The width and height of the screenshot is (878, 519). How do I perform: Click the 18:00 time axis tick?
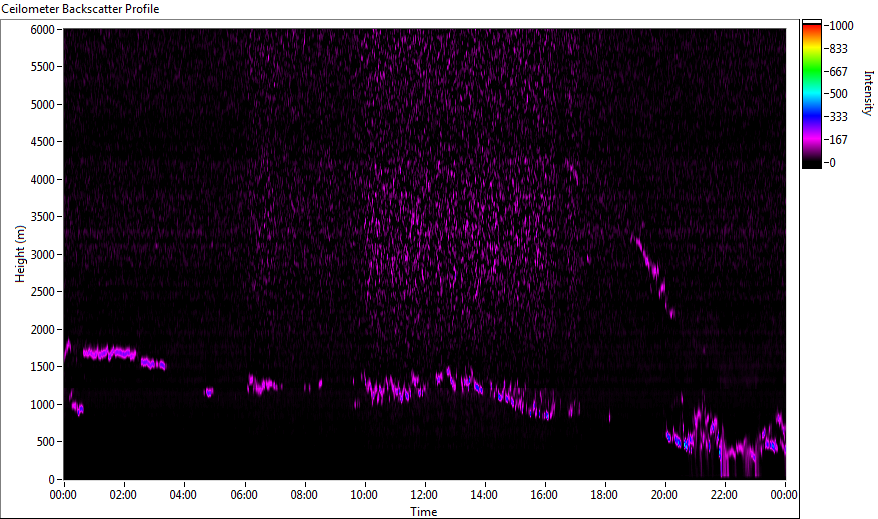coord(604,495)
